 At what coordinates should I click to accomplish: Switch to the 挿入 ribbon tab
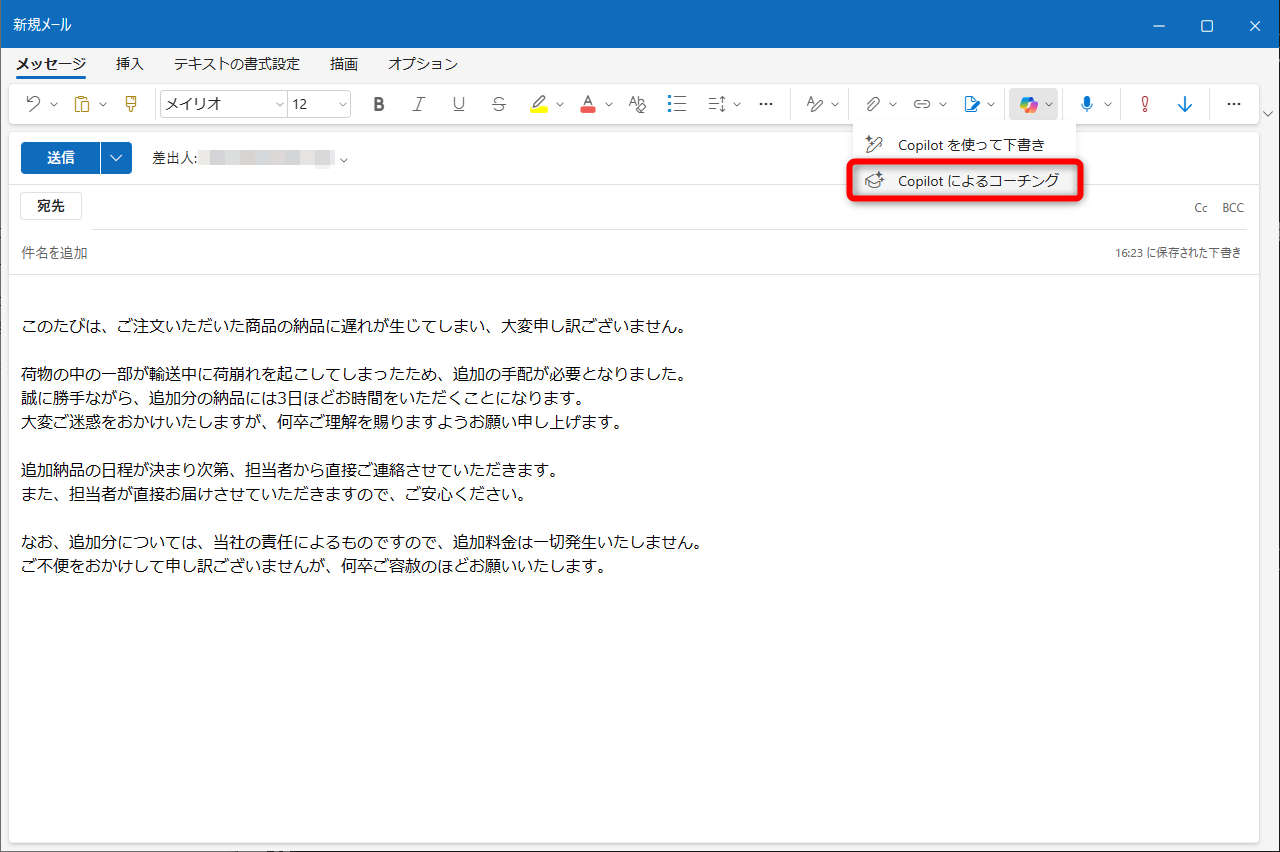(x=130, y=63)
